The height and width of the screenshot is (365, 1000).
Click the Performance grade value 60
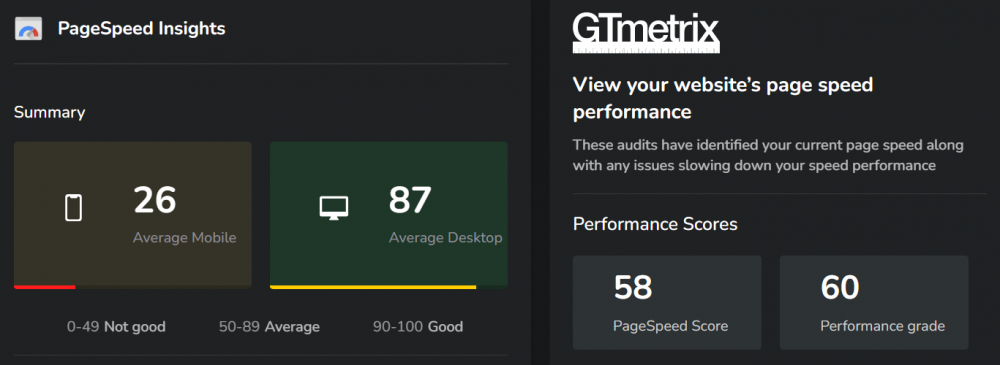click(x=840, y=287)
